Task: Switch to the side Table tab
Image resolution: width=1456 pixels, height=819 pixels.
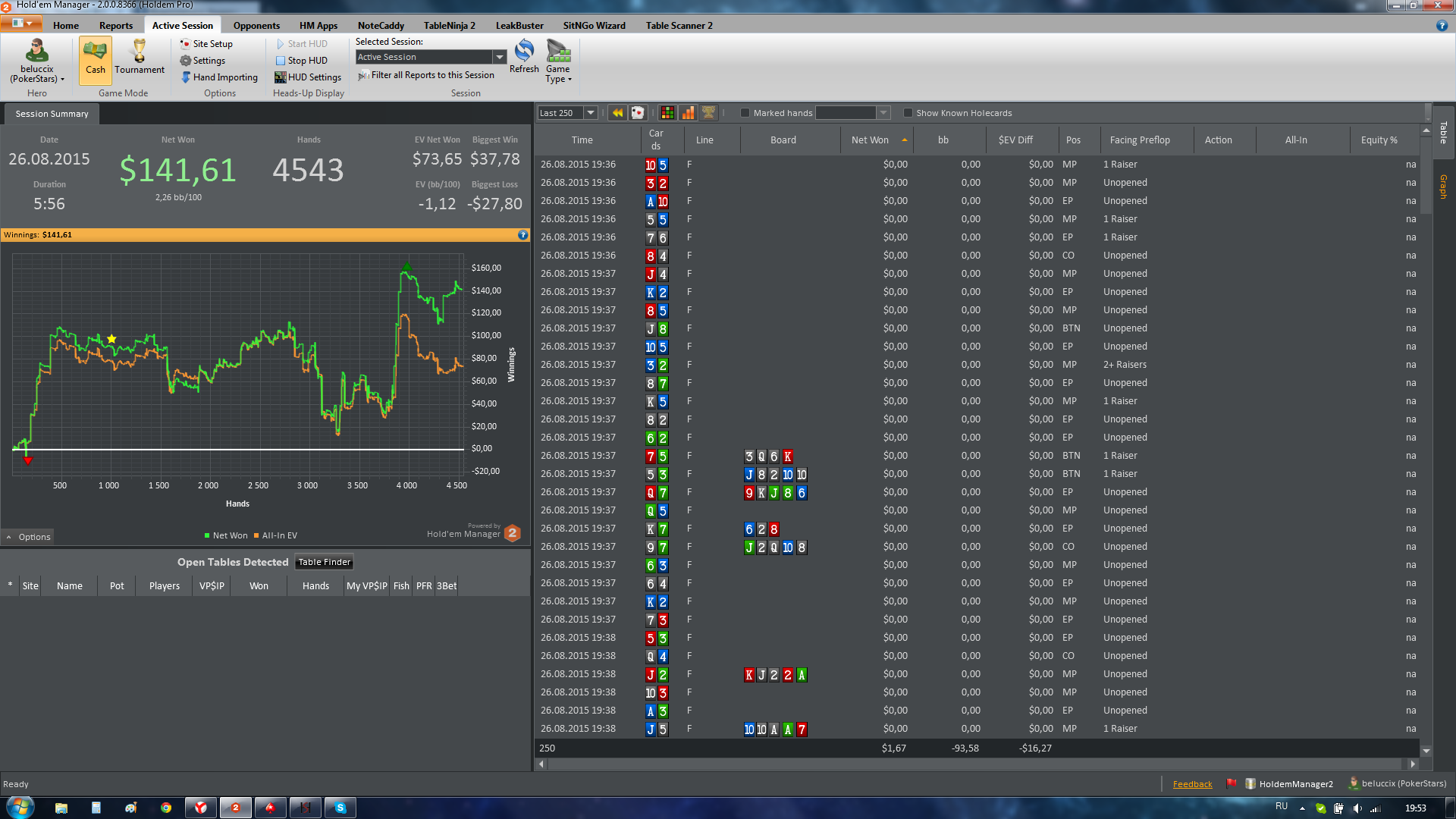Action: click(1444, 133)
